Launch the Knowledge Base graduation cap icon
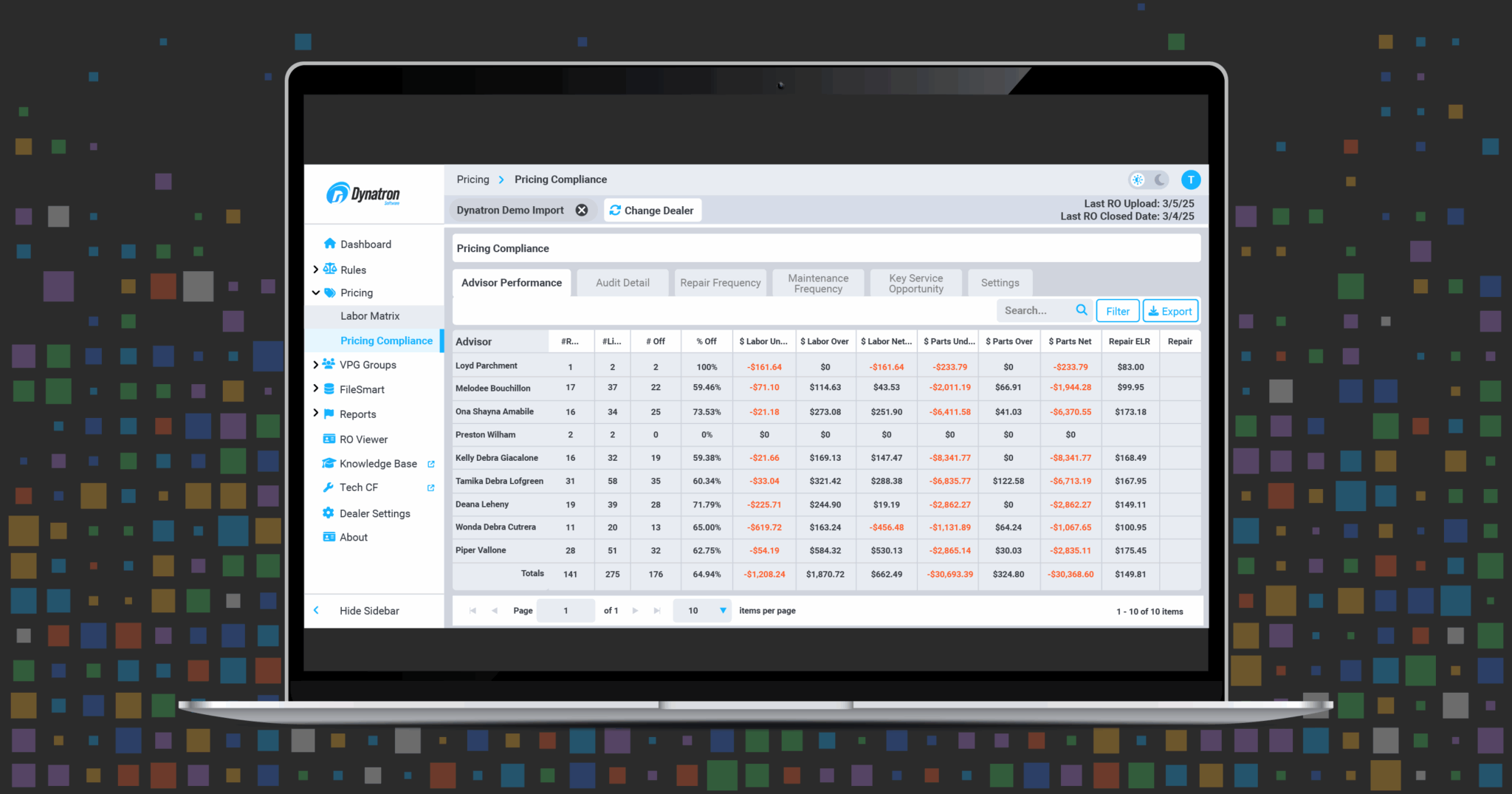This screenshot has width=1512, height=794. point(330,463)
